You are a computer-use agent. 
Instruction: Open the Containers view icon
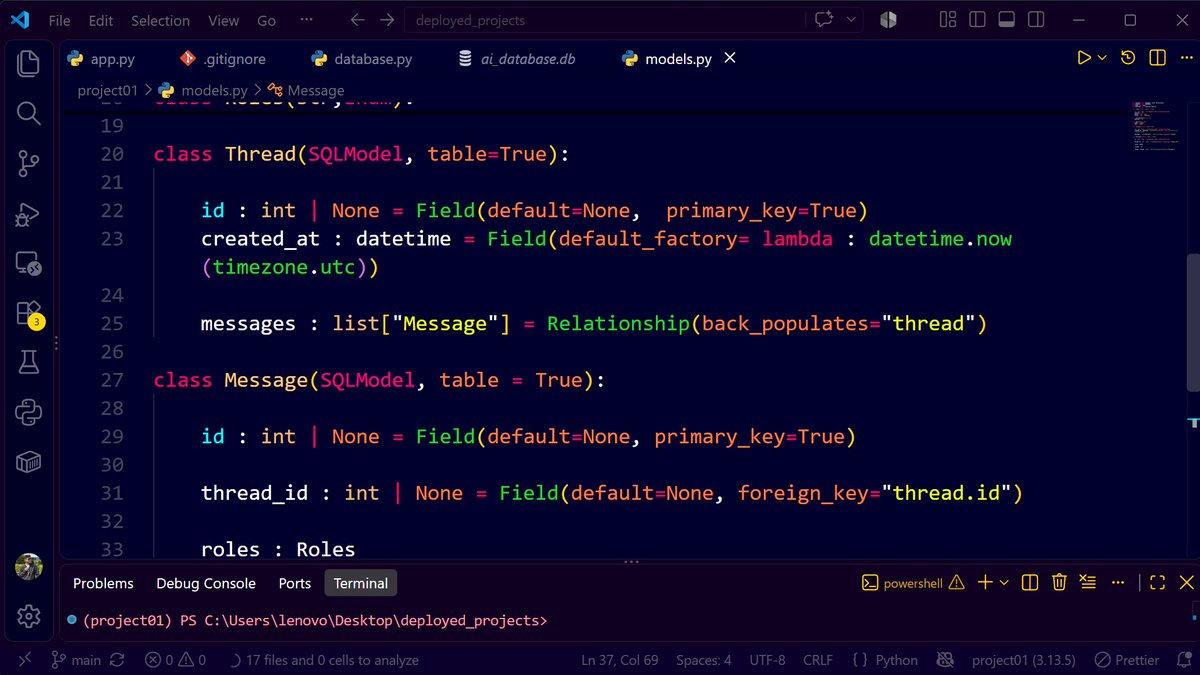(x=29, y=462)
